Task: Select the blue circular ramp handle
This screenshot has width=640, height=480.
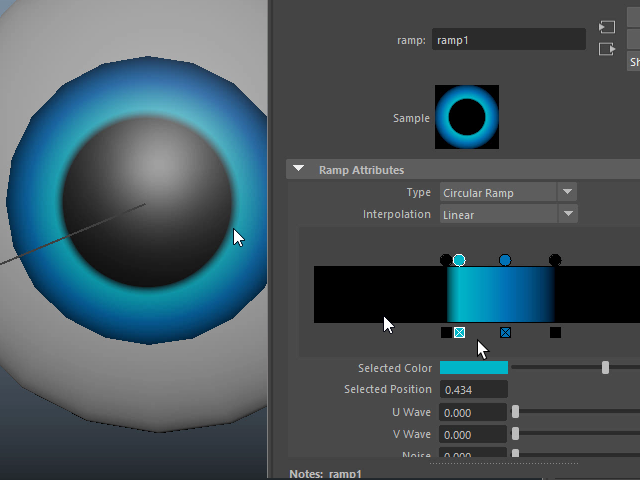Action: 505,260
